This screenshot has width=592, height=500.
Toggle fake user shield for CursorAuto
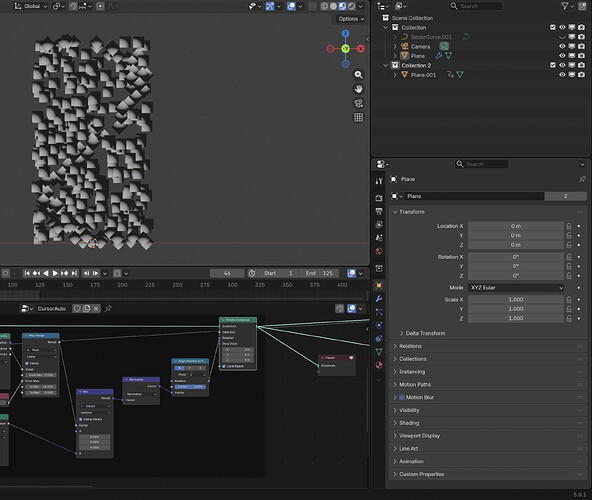tap(77, 309)
